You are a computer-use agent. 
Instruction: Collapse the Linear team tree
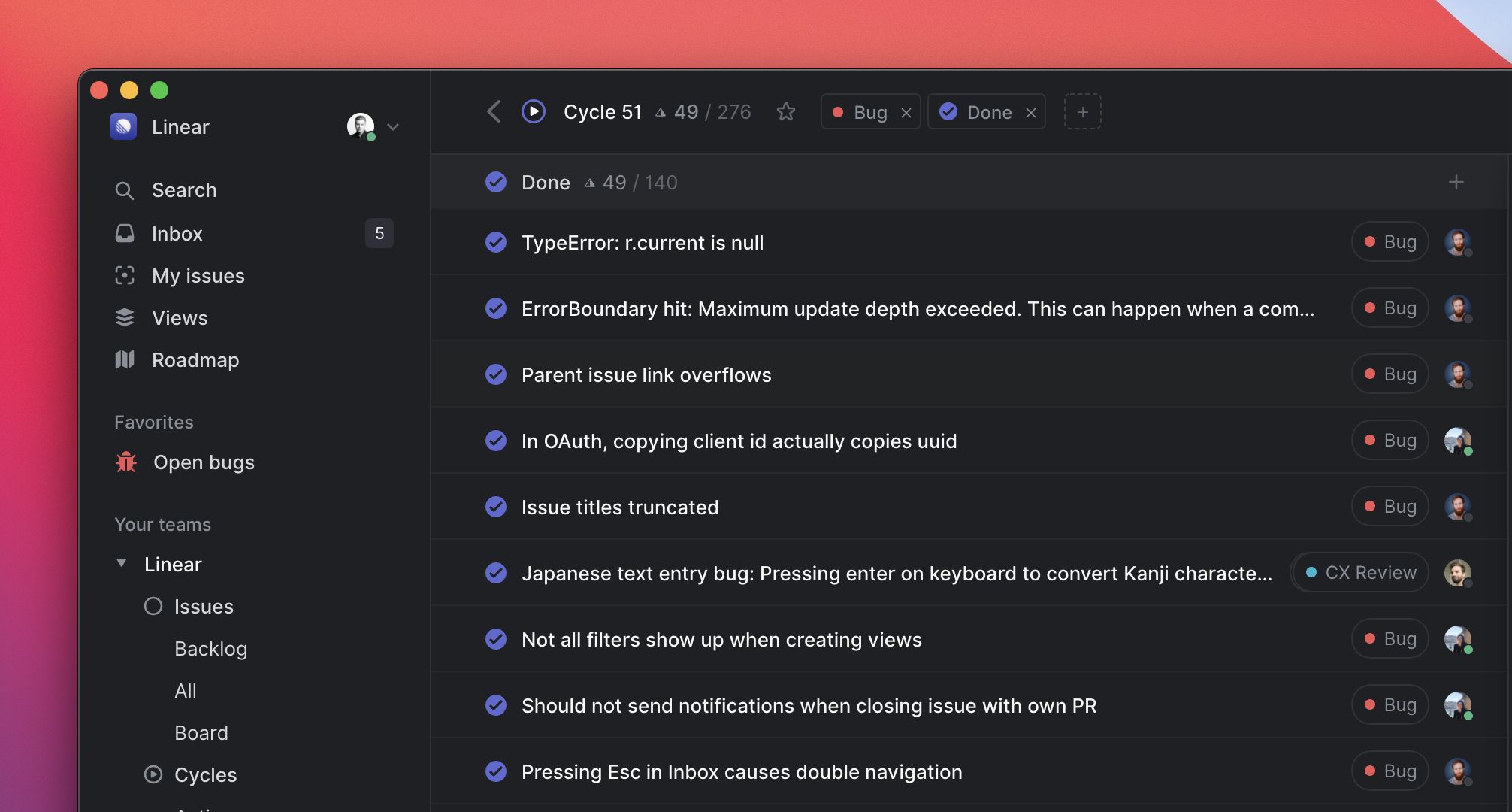click(x=122, y=563)
